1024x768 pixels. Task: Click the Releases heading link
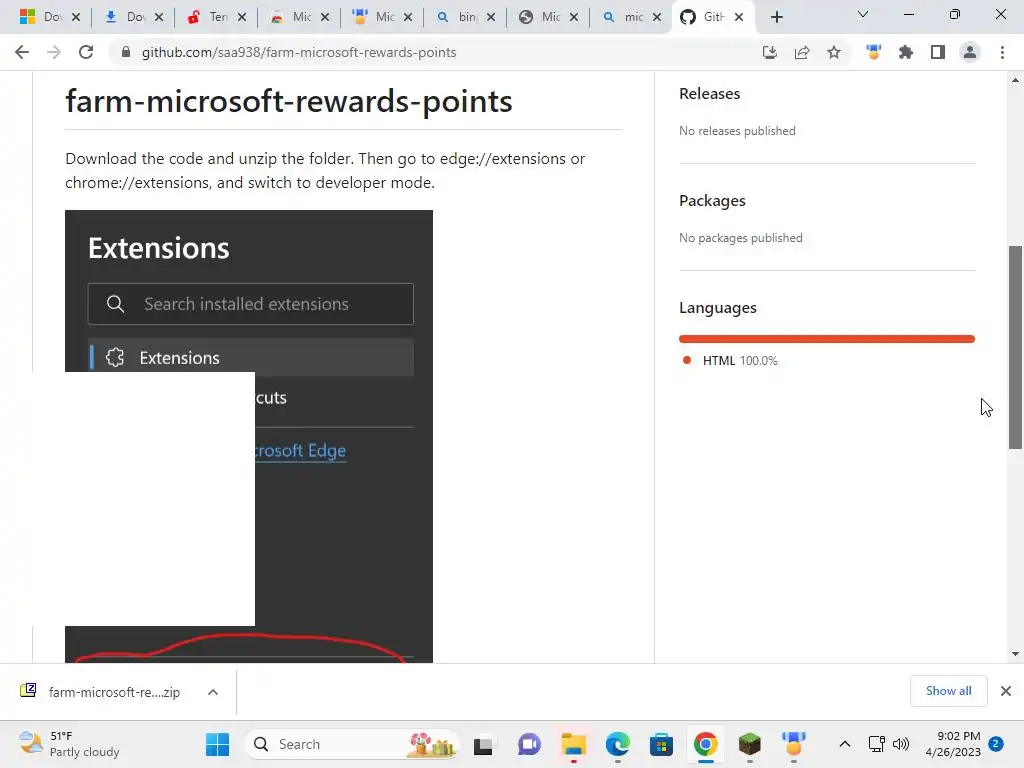(709, 93)
